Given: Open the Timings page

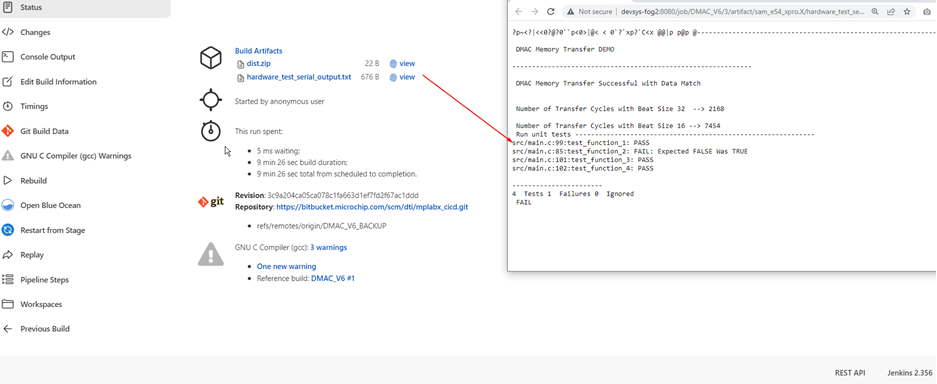Looking at the screenshot, I should [34, 106].
